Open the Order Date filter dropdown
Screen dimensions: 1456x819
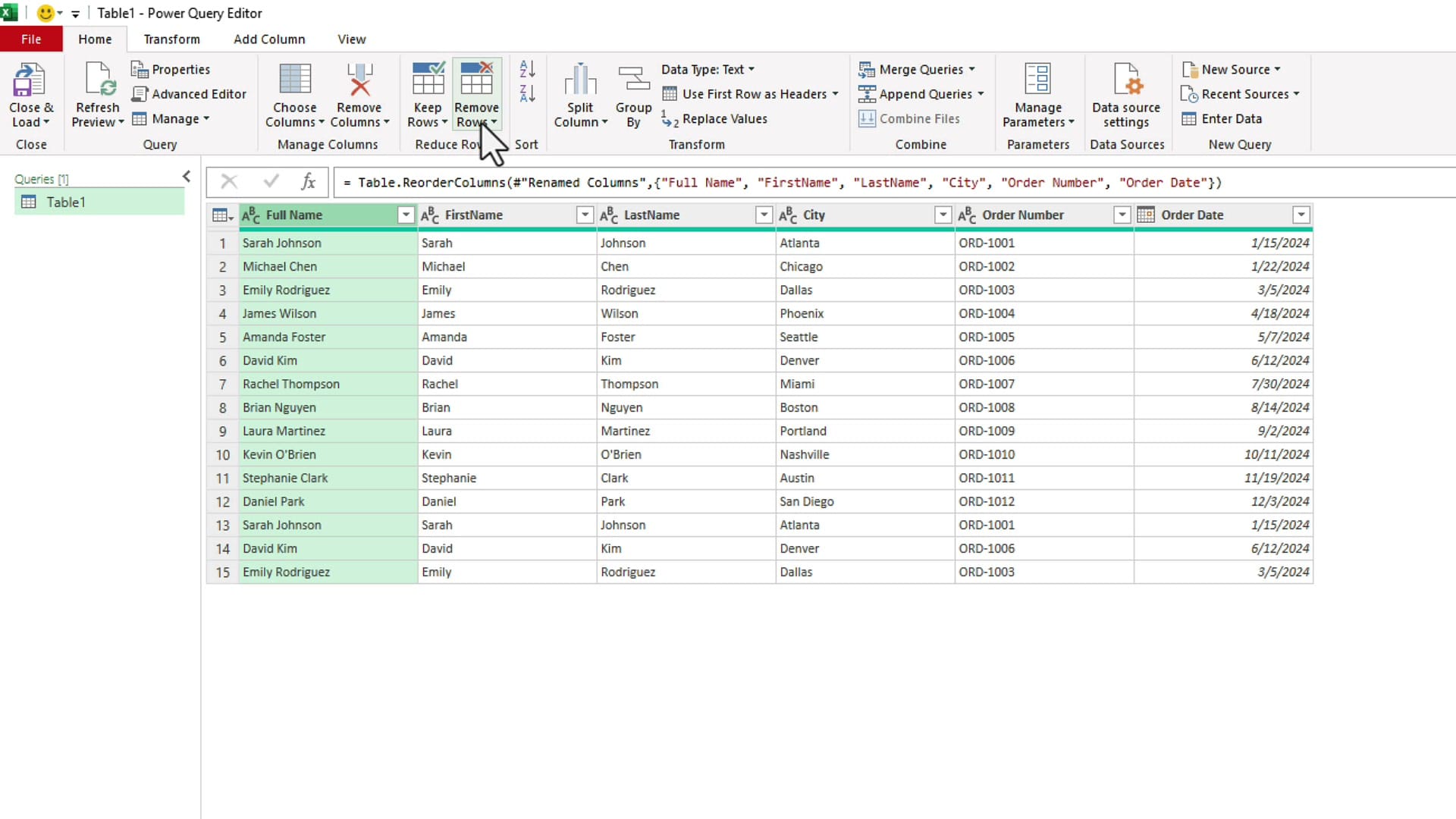pyautogui.click(x=1301, y=215)
